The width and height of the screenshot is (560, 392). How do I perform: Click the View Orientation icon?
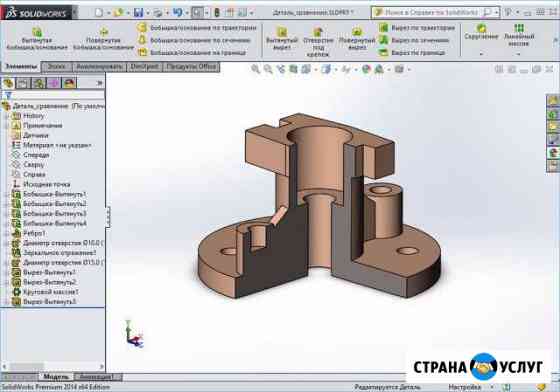pyautogui.click(x=306, y=69)
